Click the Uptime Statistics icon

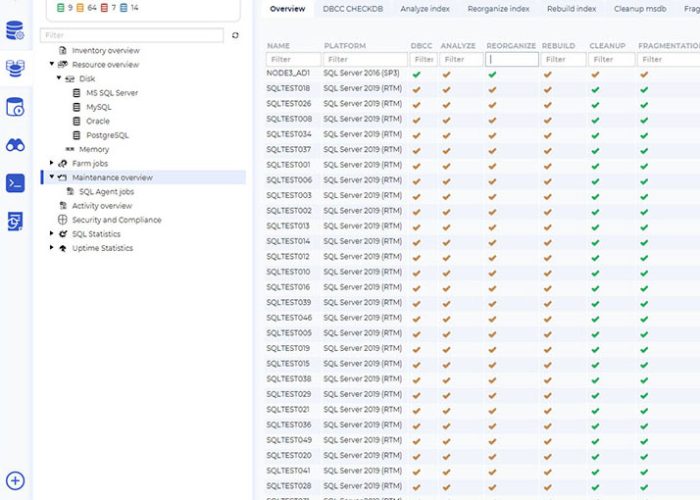[63, 248]
